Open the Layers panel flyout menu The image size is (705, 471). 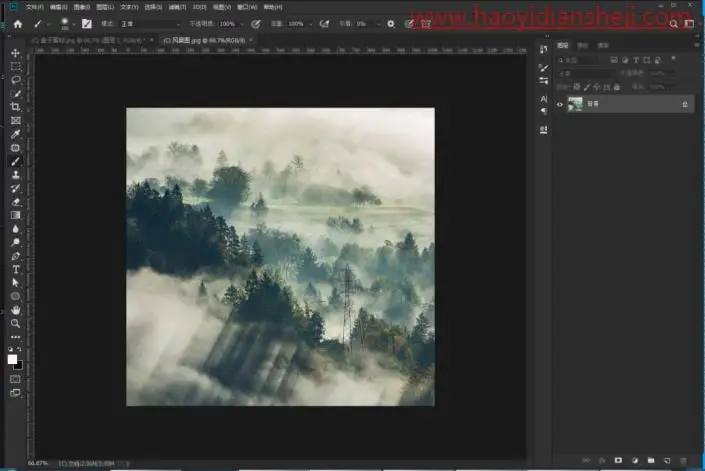click(x=697, y=45)
